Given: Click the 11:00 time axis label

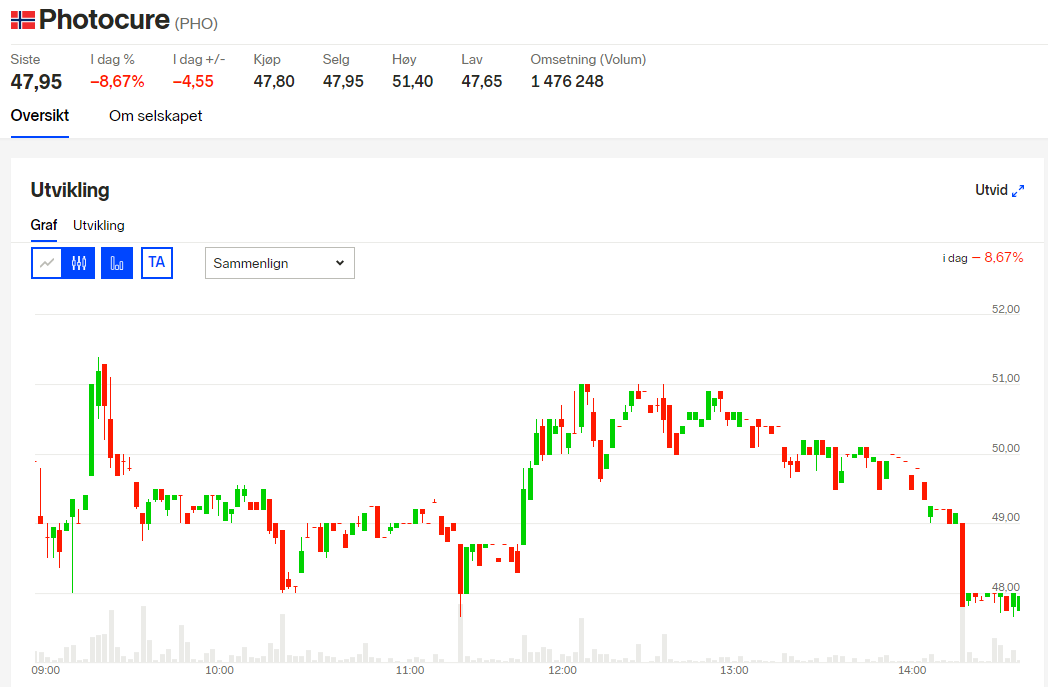Looking at the screenshot, I should (410, 670).
